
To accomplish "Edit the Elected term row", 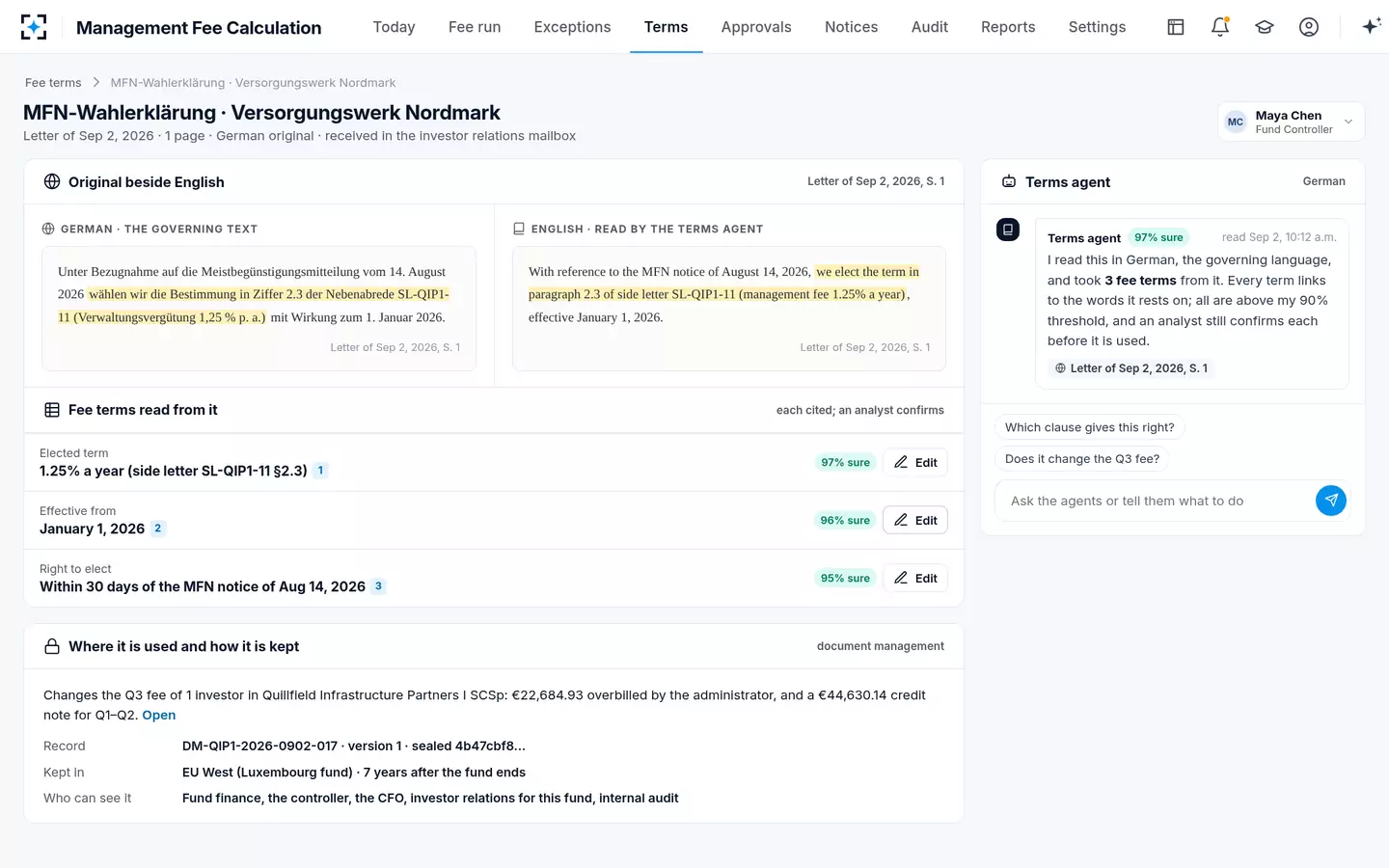I will (915, 462).
